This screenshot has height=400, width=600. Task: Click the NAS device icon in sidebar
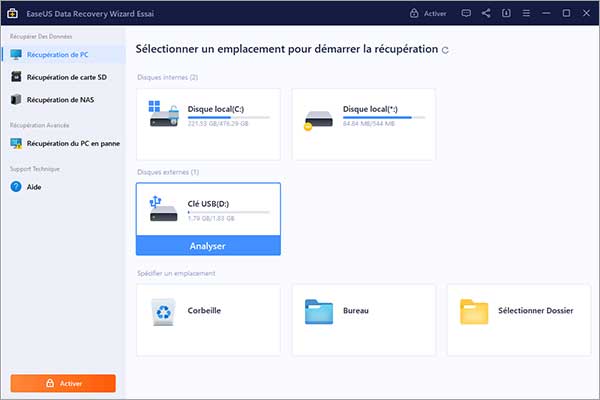(16, 100)
